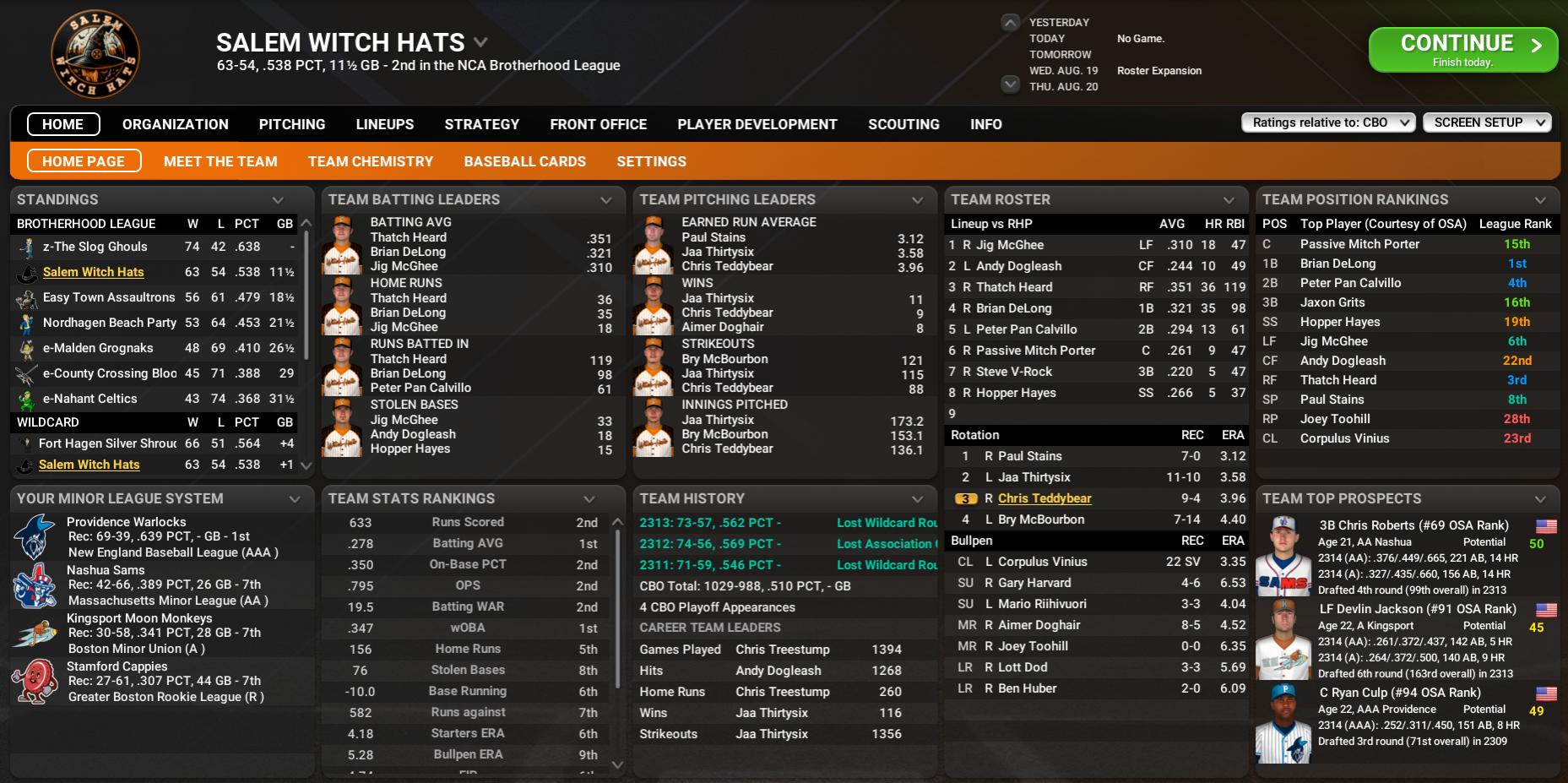Click the County Crossing team icon

click(x=28, y=374)
